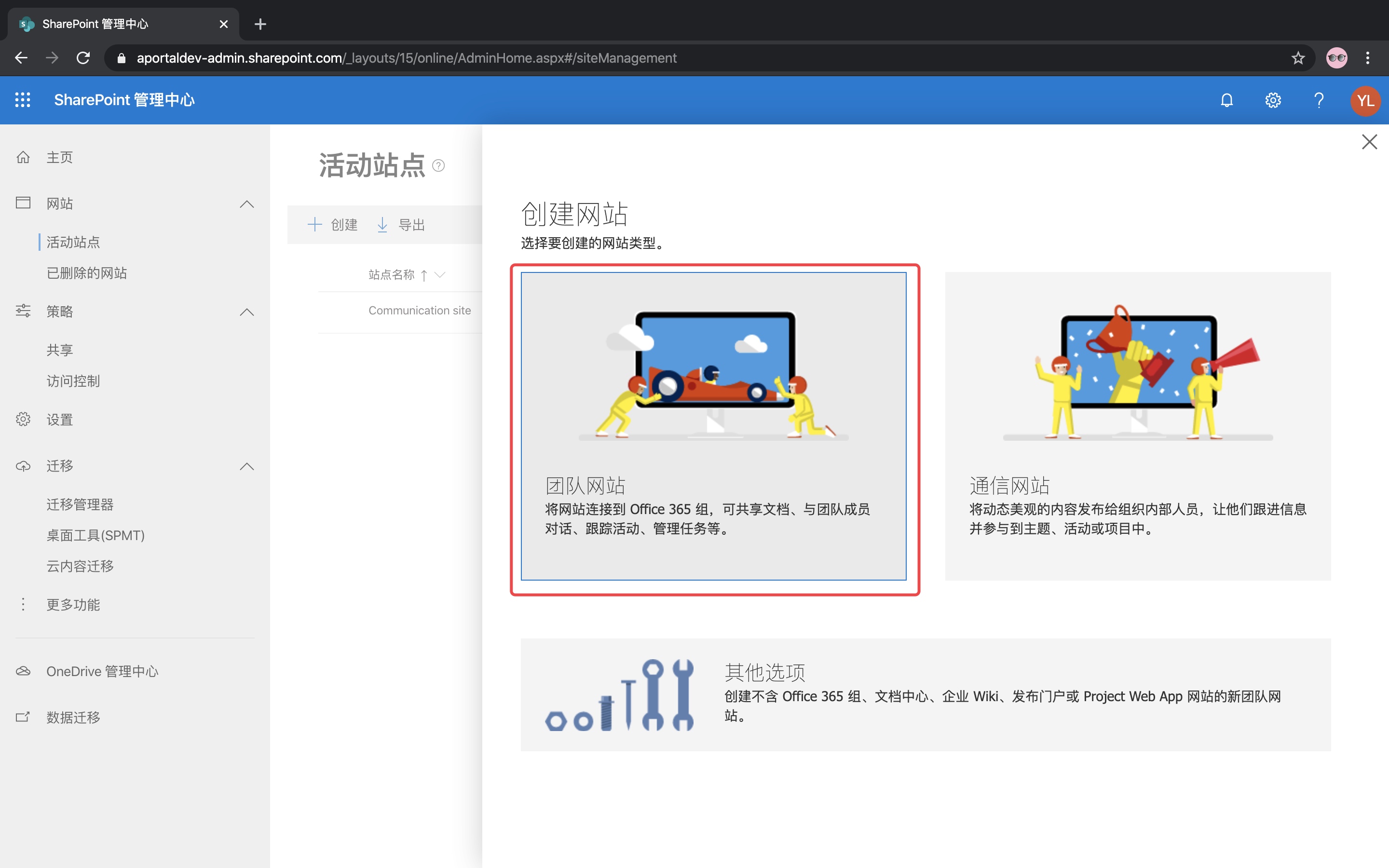Screen dimensions: 1389x868
Task: Open the YL account avatar
Action: [1365, 100]
